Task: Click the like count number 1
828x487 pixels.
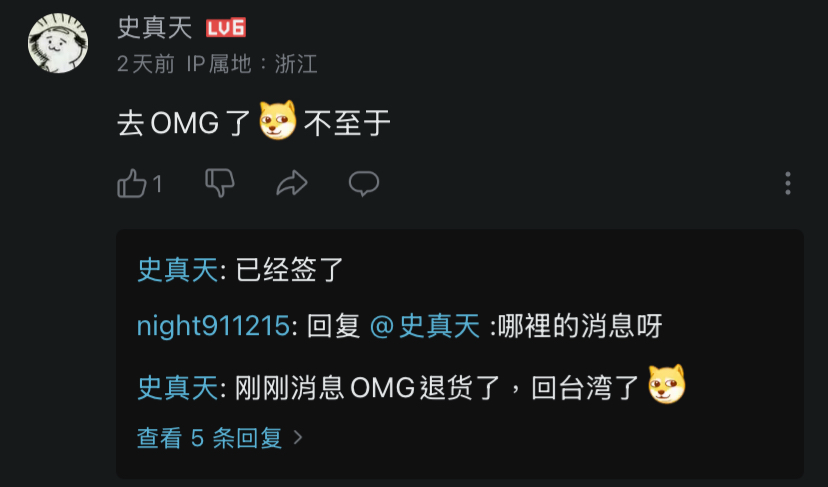Action: pos(157,184)
